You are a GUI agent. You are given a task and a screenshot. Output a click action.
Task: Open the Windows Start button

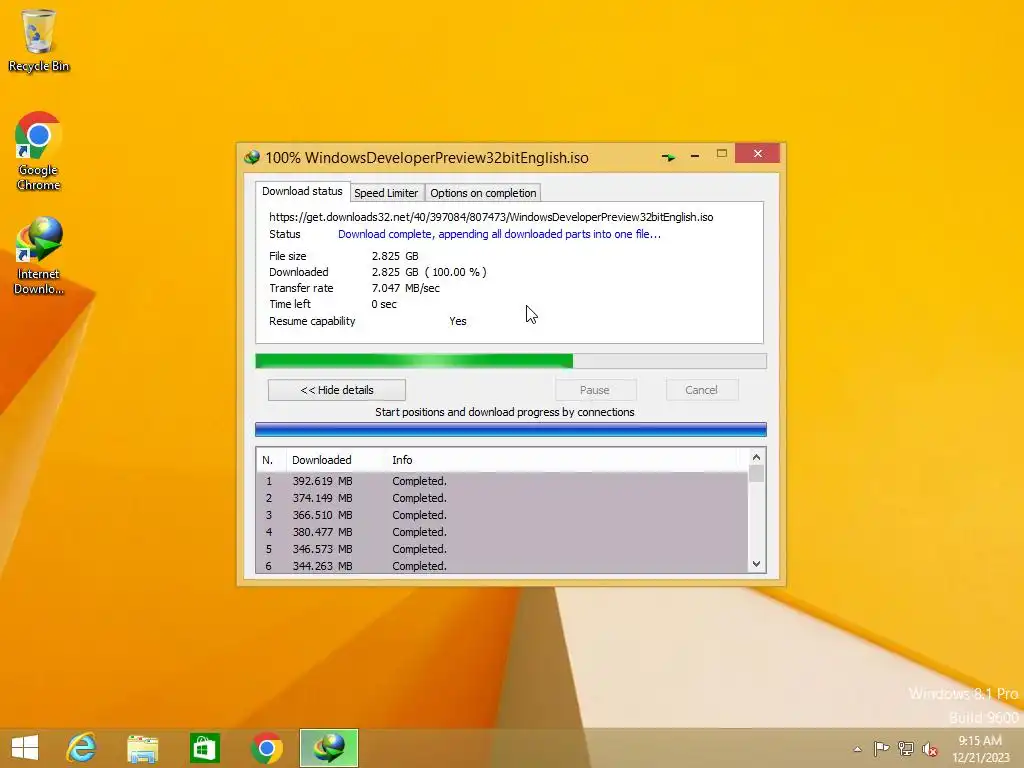[25, 748]
